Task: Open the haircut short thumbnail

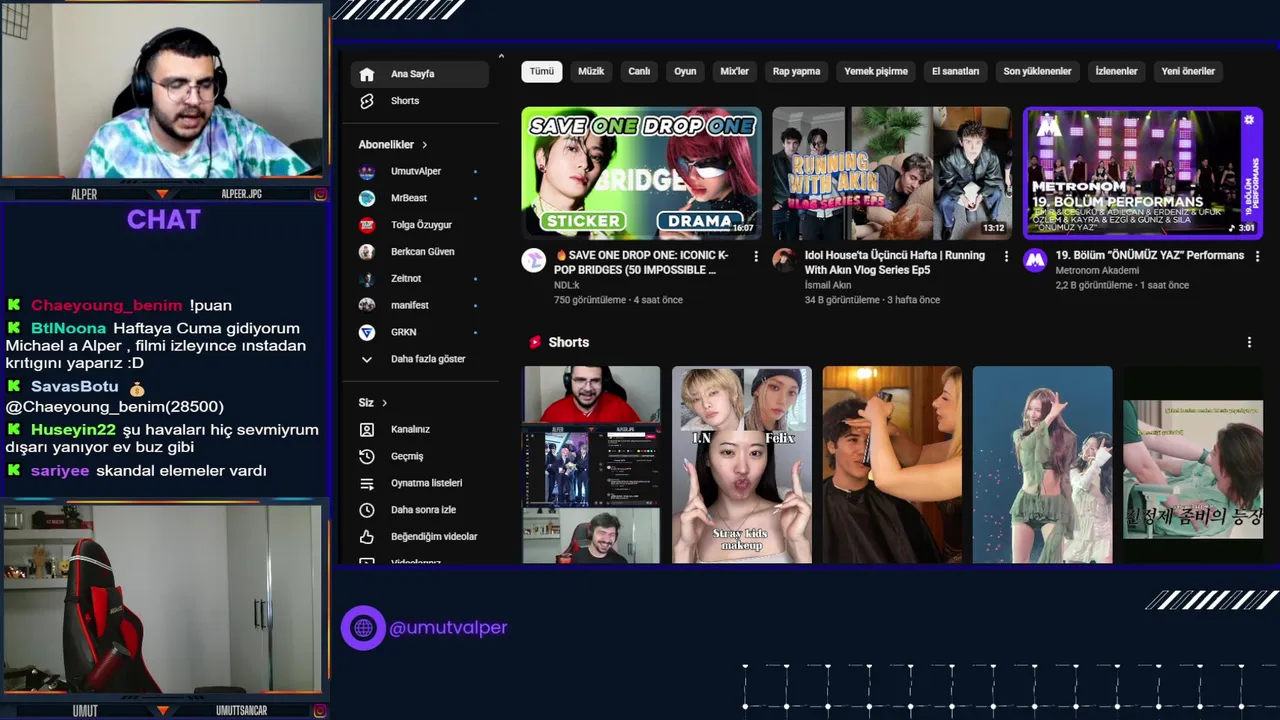Action: point(892,465)
